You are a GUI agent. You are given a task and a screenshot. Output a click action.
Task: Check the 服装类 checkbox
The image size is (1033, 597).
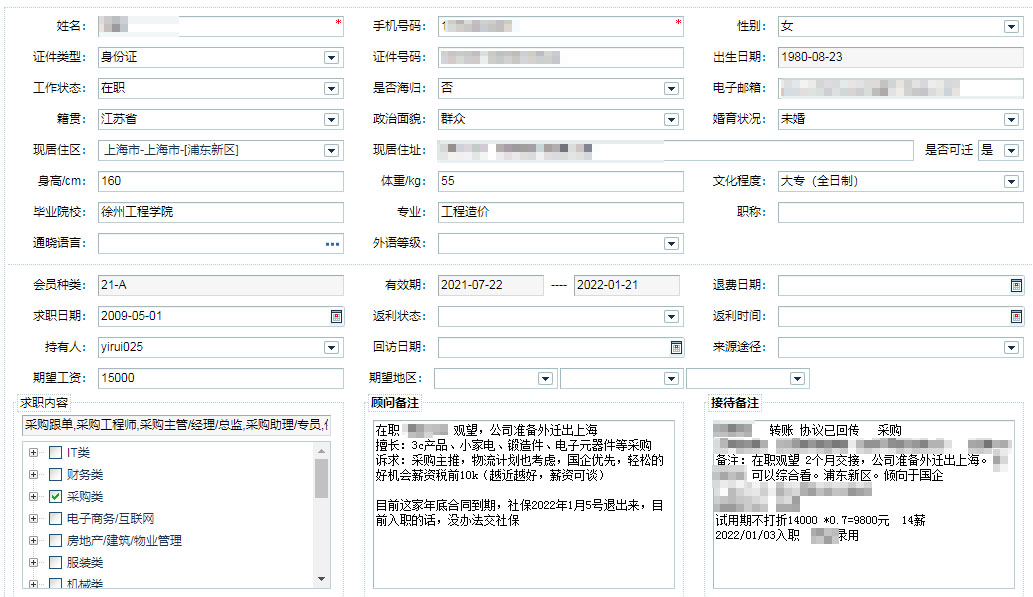tap(55, 562)
